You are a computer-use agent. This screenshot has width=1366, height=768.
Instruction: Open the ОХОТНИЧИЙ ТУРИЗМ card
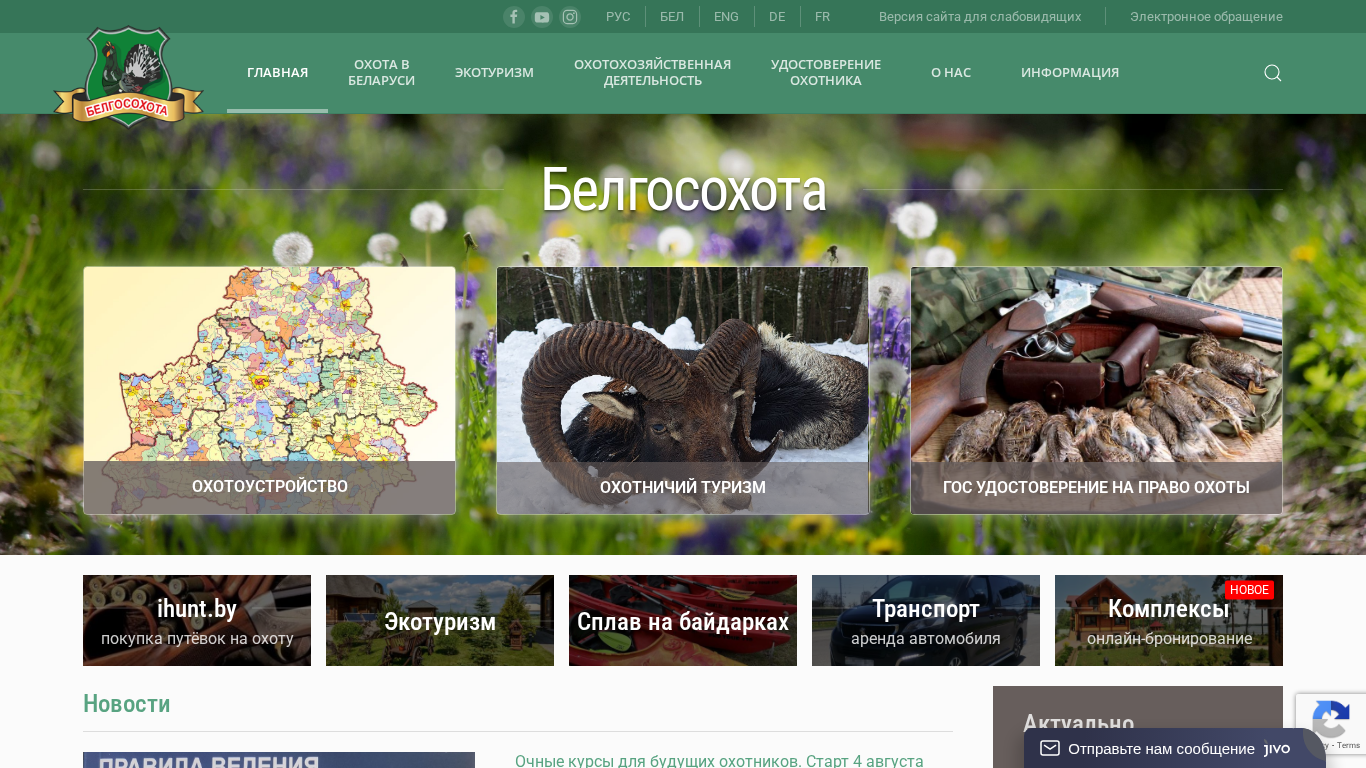683,391
